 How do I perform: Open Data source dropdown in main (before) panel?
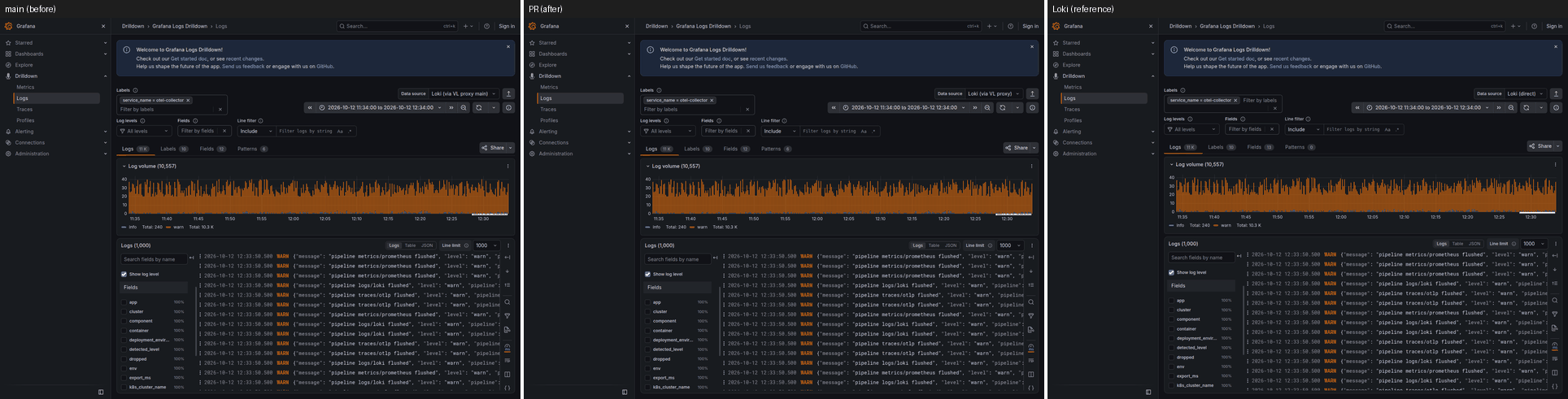(464, 93)
